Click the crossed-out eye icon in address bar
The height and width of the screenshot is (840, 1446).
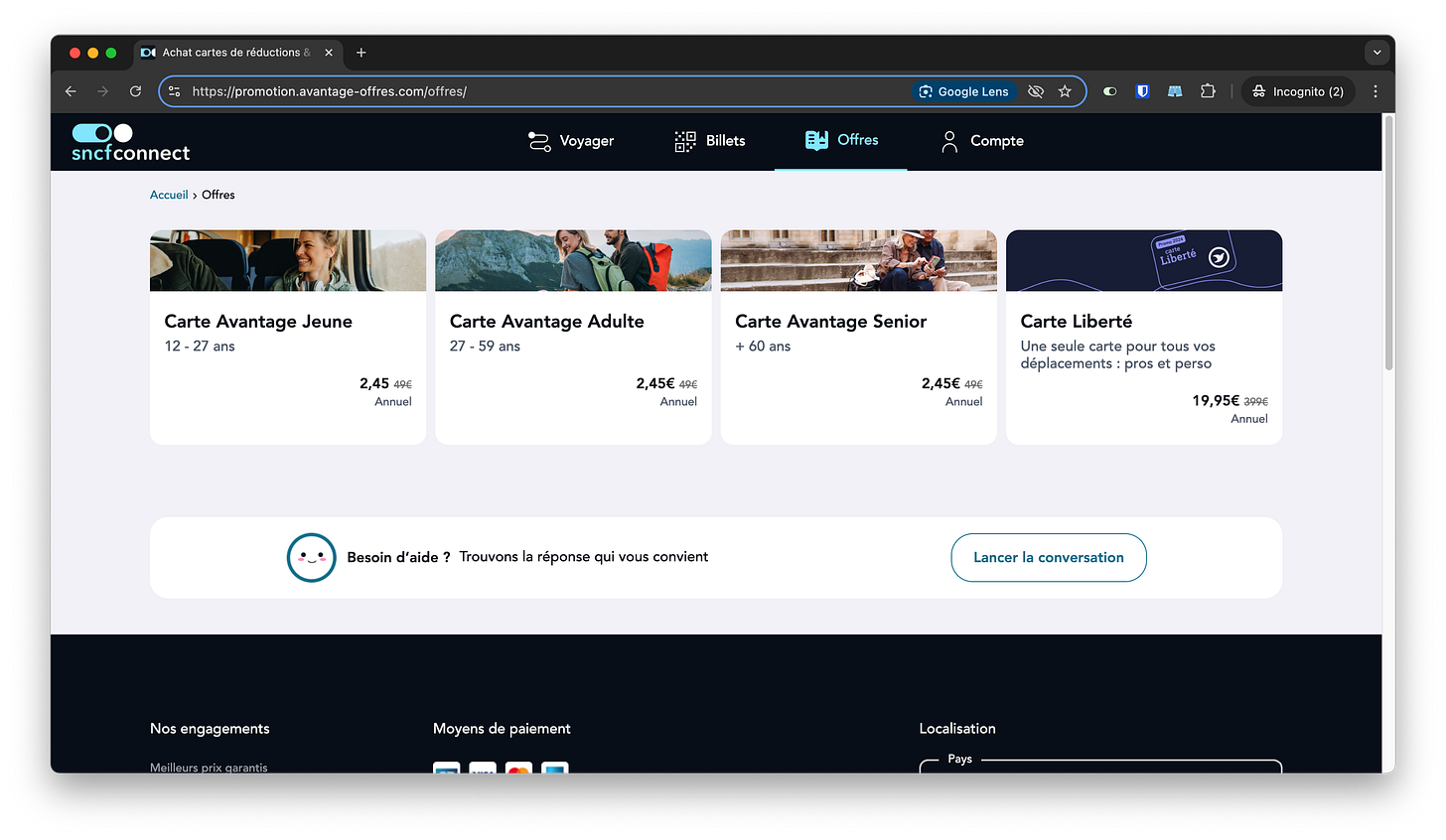tap(1036, 91)
